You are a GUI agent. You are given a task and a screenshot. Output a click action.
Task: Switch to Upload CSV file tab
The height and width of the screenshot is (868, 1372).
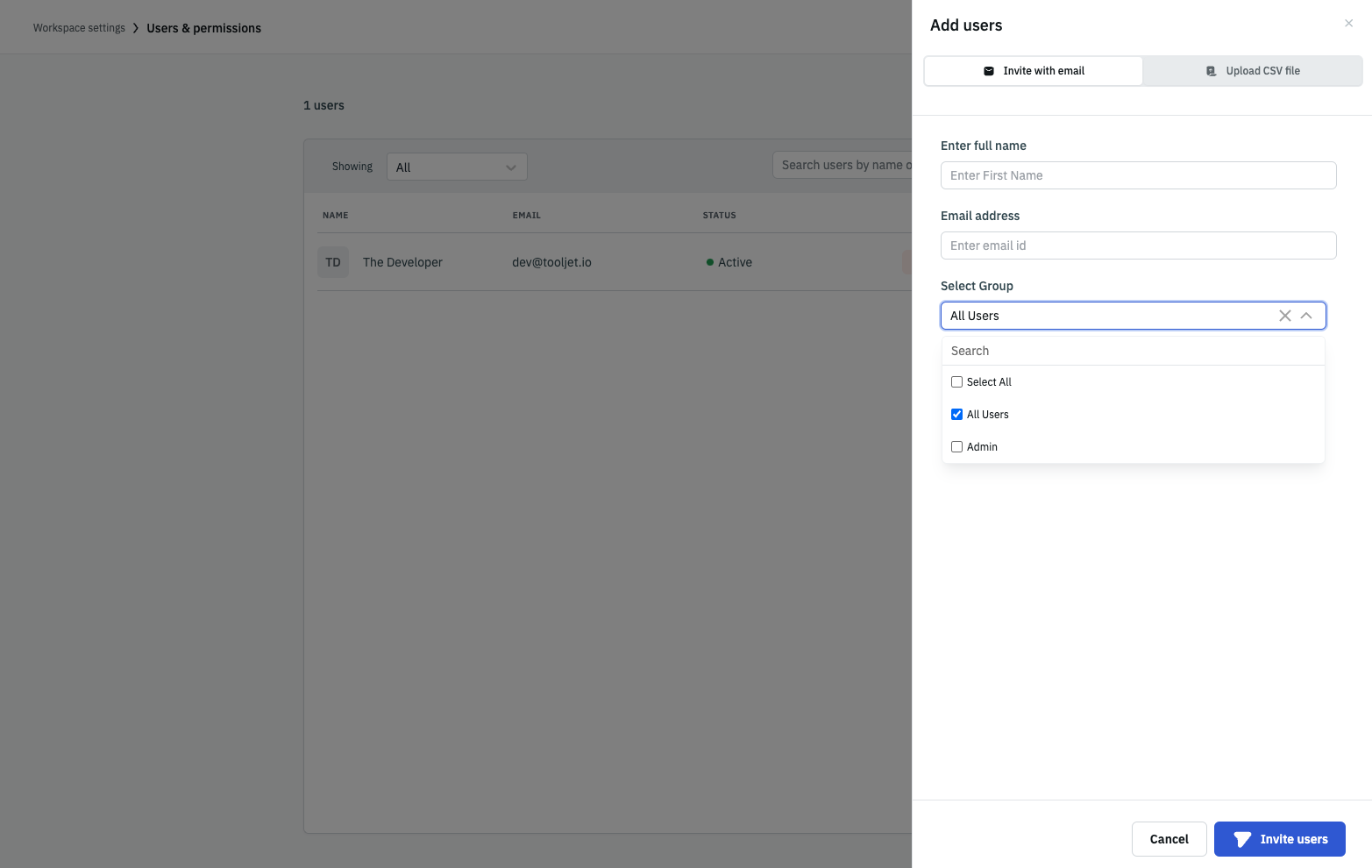1253,71
